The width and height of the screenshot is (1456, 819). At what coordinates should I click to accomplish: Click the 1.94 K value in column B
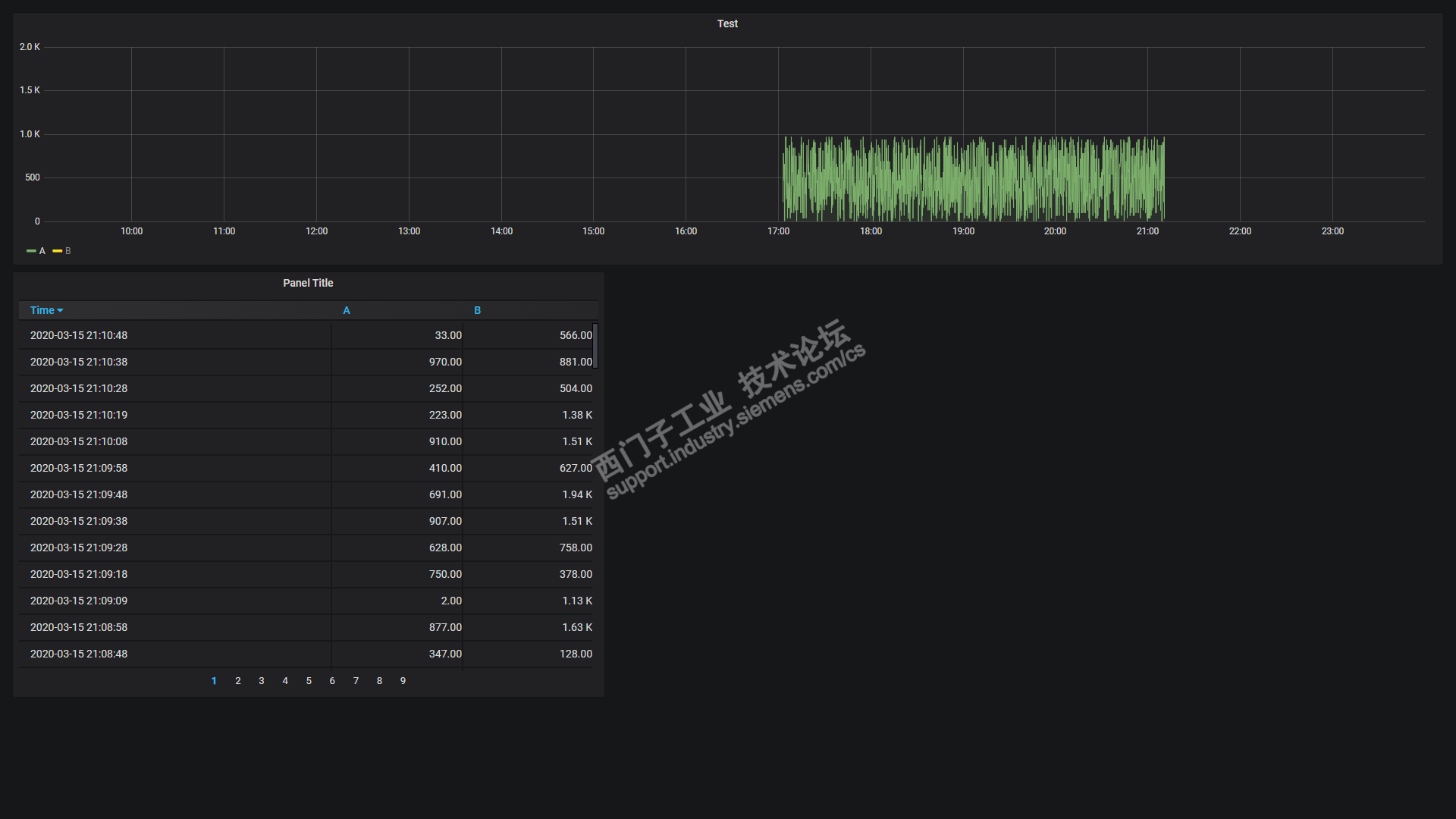576,494
